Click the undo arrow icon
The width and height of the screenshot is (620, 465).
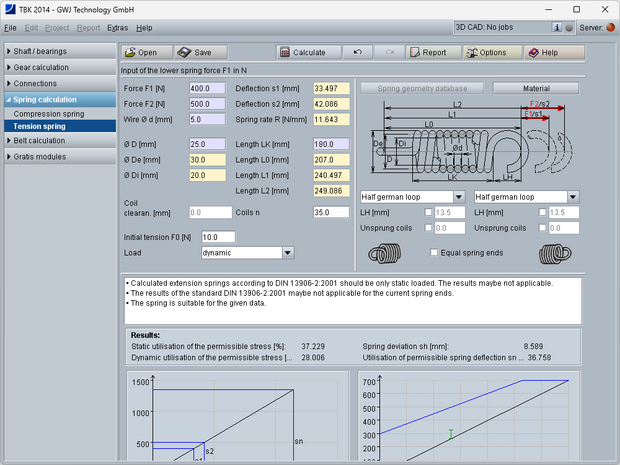(x=358, y=52)
